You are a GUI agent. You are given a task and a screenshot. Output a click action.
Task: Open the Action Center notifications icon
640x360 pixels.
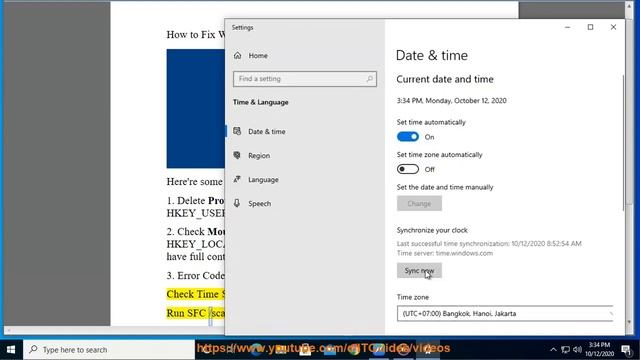[x=626, y=349]
